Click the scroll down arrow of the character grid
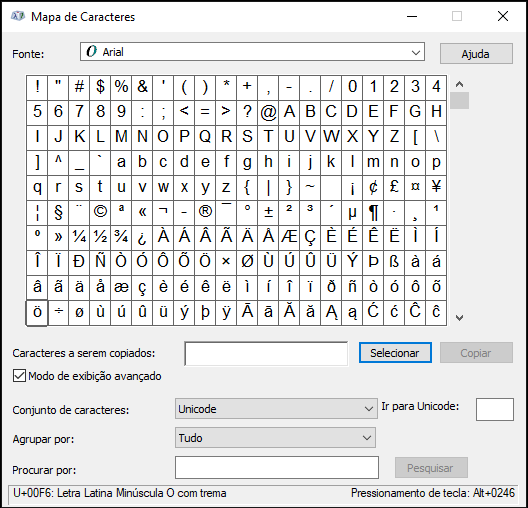Viewport: 528px width, 508px height. pos(459,317)
